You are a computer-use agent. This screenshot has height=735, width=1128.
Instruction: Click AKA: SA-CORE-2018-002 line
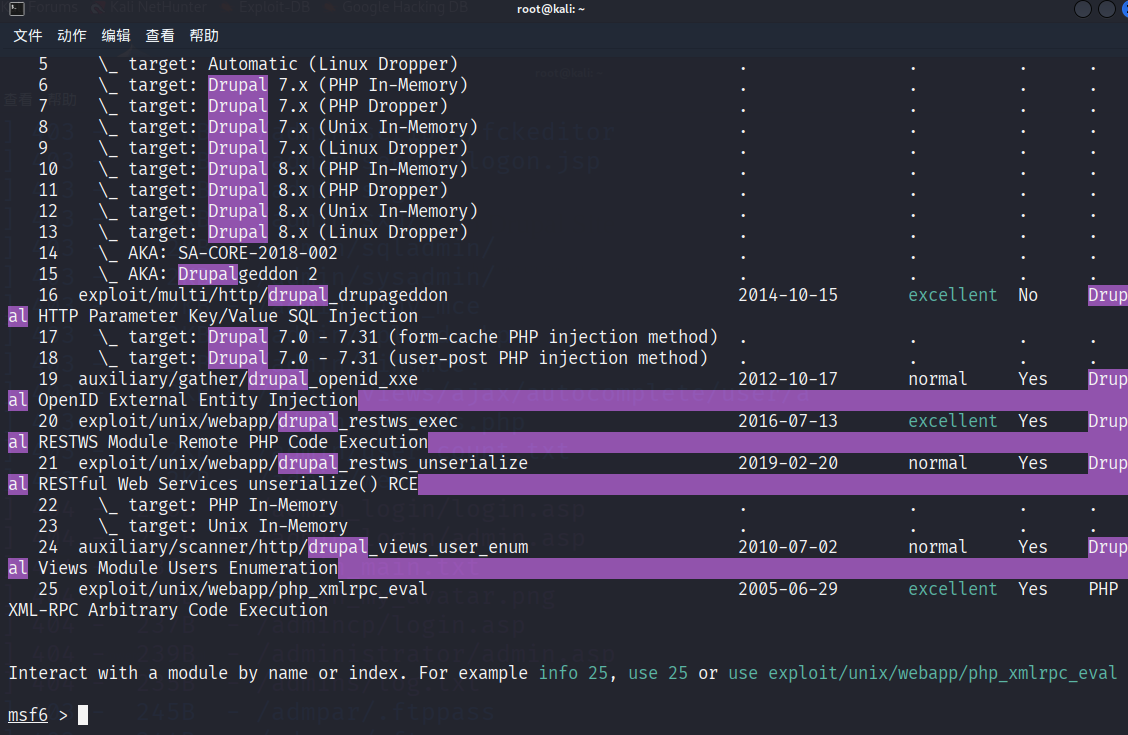coord(218,253)
